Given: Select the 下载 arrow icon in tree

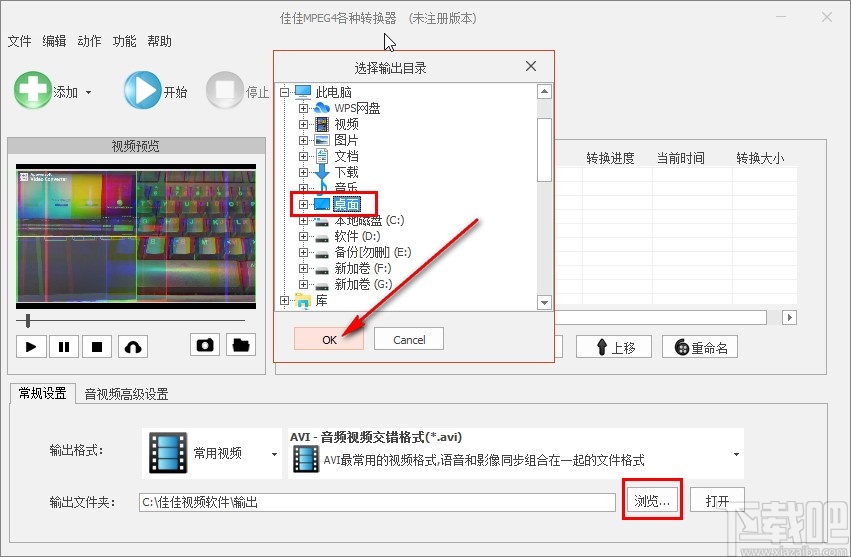Looking at the screenshot, I should (322, 172).
